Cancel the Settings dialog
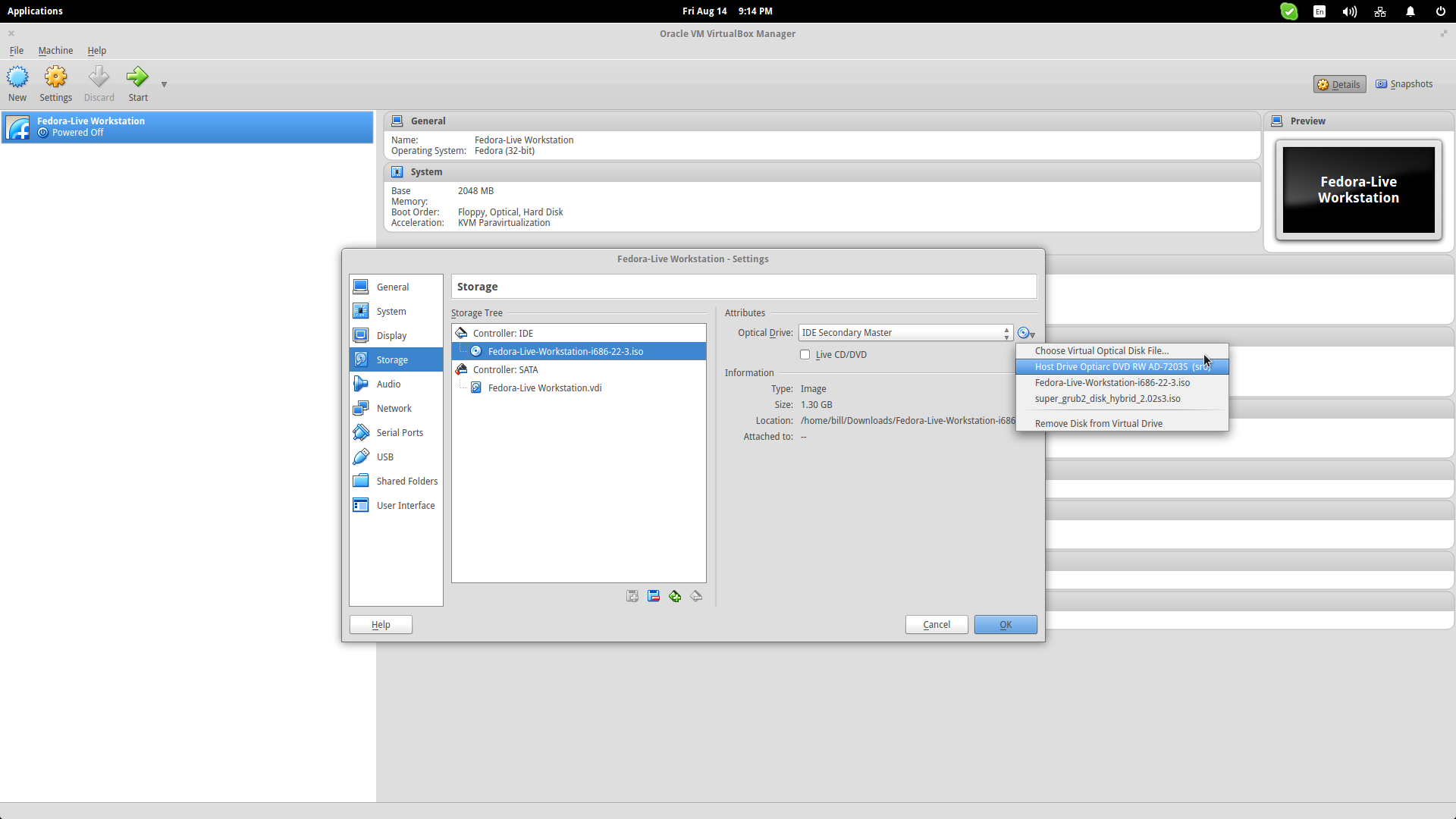Screen dimensions: 1456x819 (937, 624)
